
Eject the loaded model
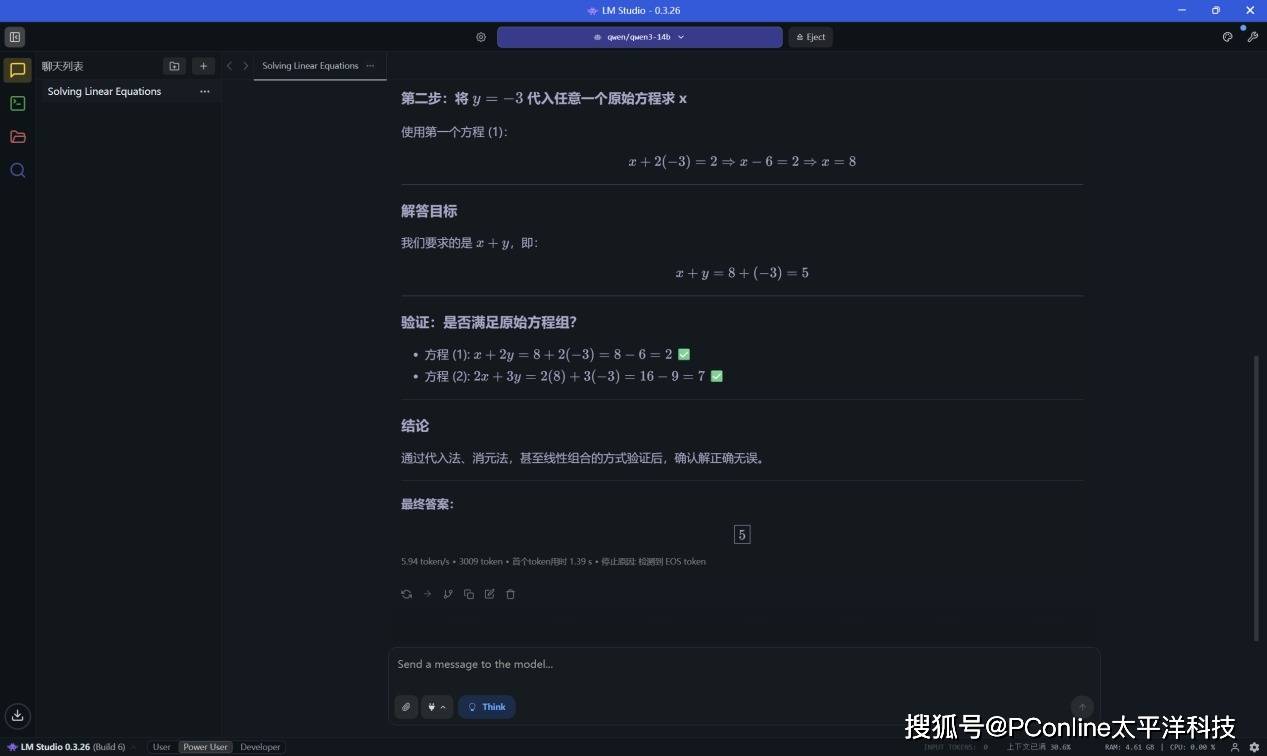pos(811,37)
